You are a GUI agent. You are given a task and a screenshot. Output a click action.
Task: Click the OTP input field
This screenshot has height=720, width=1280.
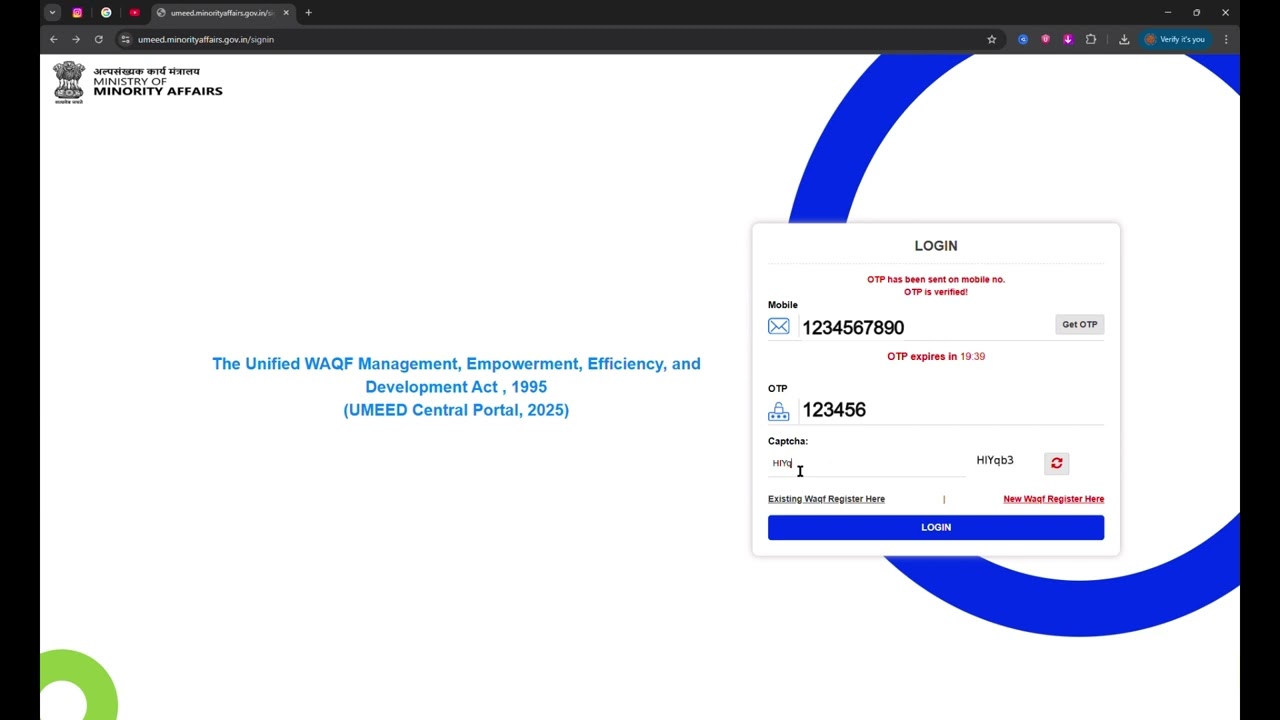tap(950, 410)
